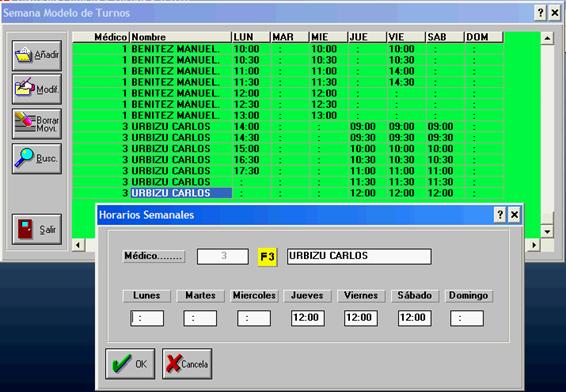Click help button in Semana Modelo de Turnos title bar
This screenshot has width=566, height=392.
(540, 13)
